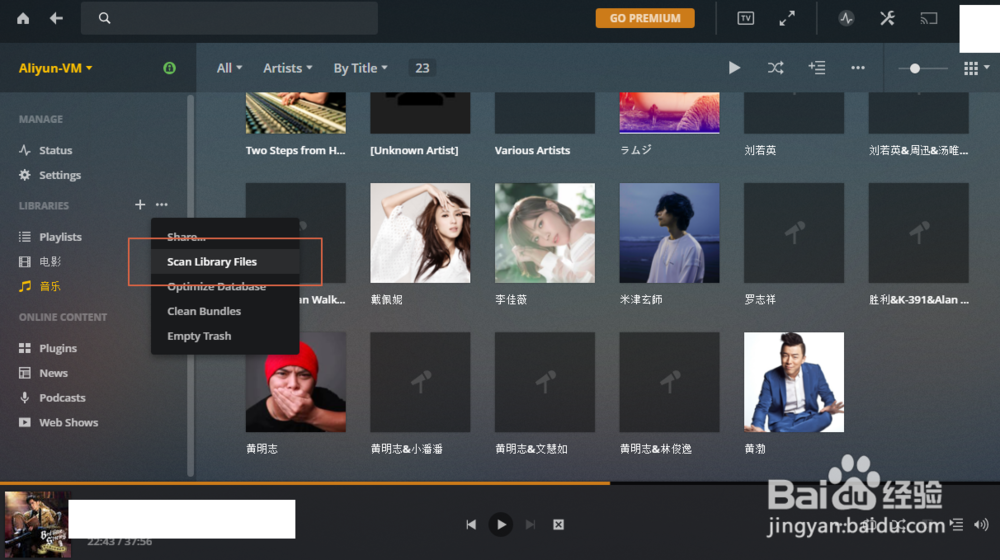Open the Artists type dropdown
The height and width of the screenshot is (560, 1000).
(288, 68)
